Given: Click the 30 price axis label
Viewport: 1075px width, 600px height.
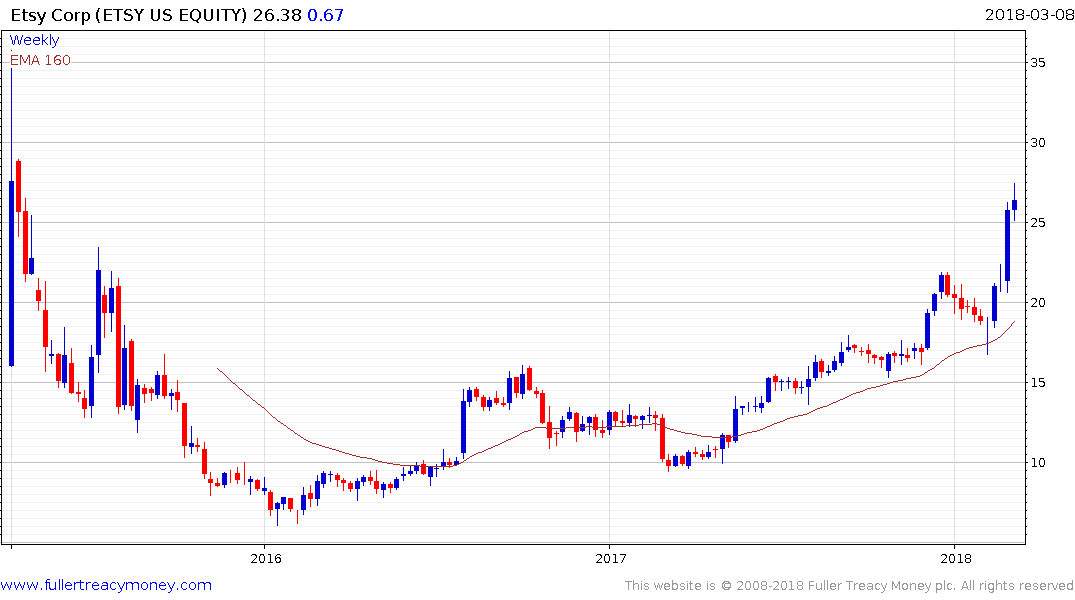Looking at the screenshot, I should click(x=1037, y=143).
